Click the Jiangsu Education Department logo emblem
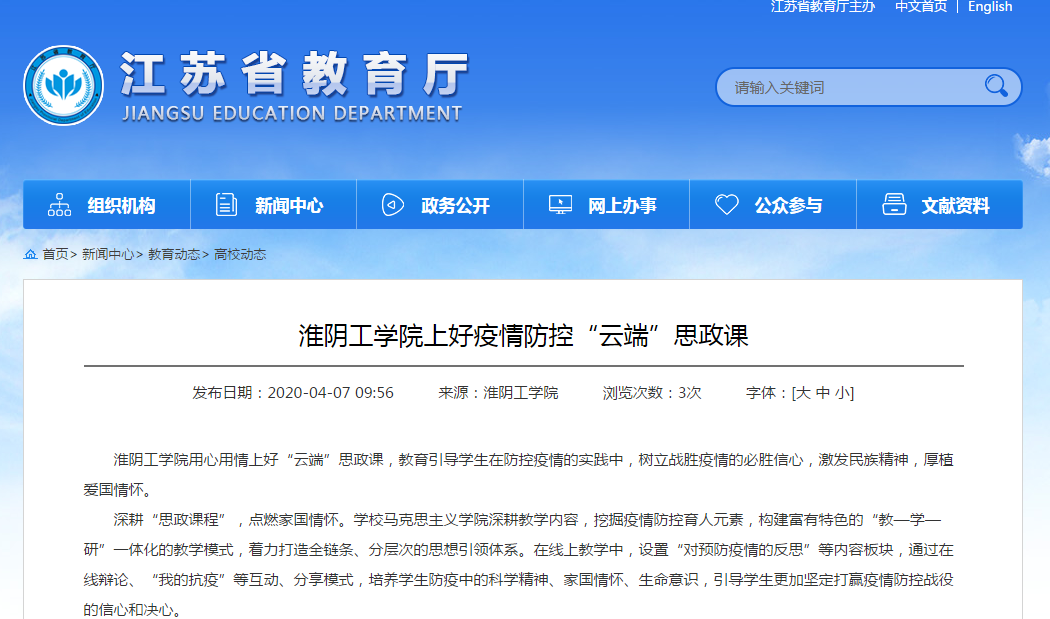Image resolution: width=1050 pixels, height=619 pixels. click(x=63, y=85)
